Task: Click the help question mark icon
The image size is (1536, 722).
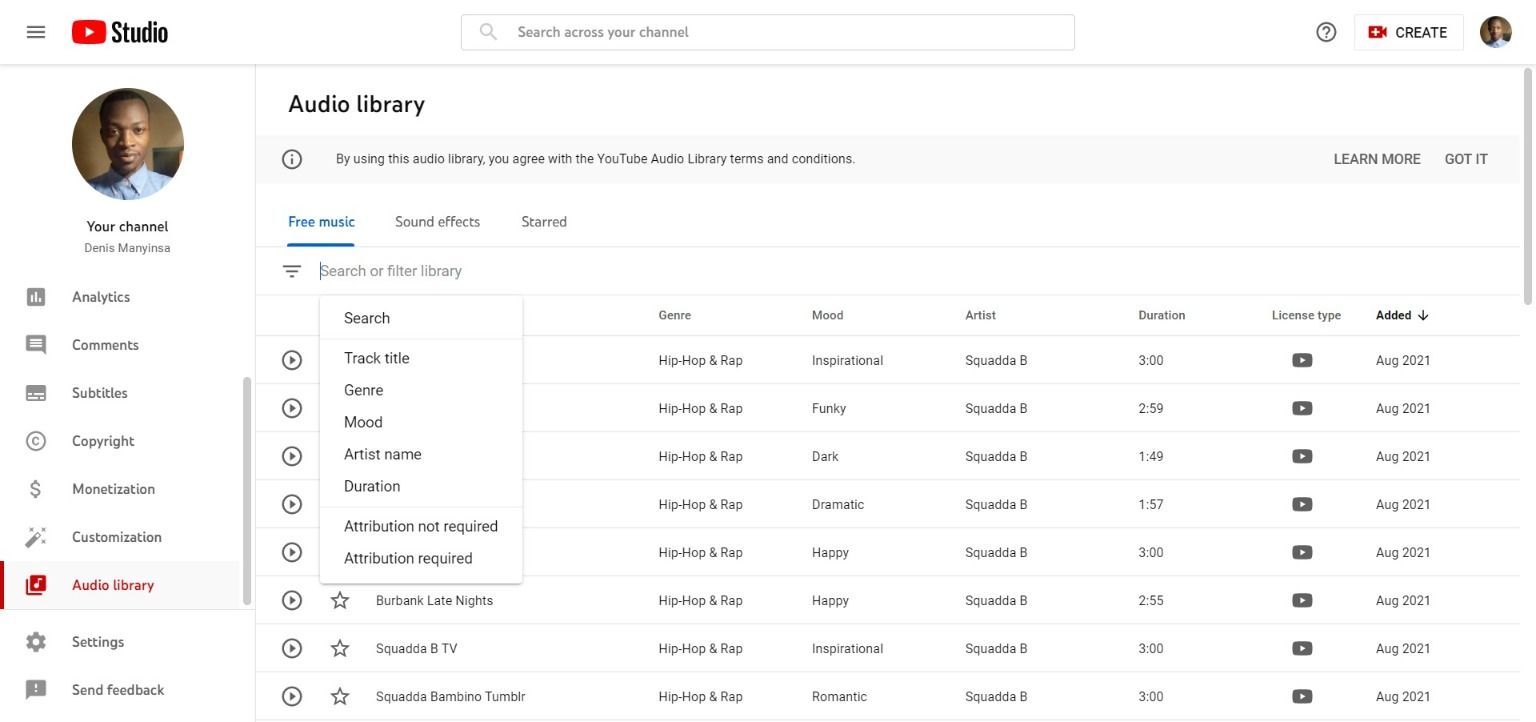Action: (x=1325, y=31)
